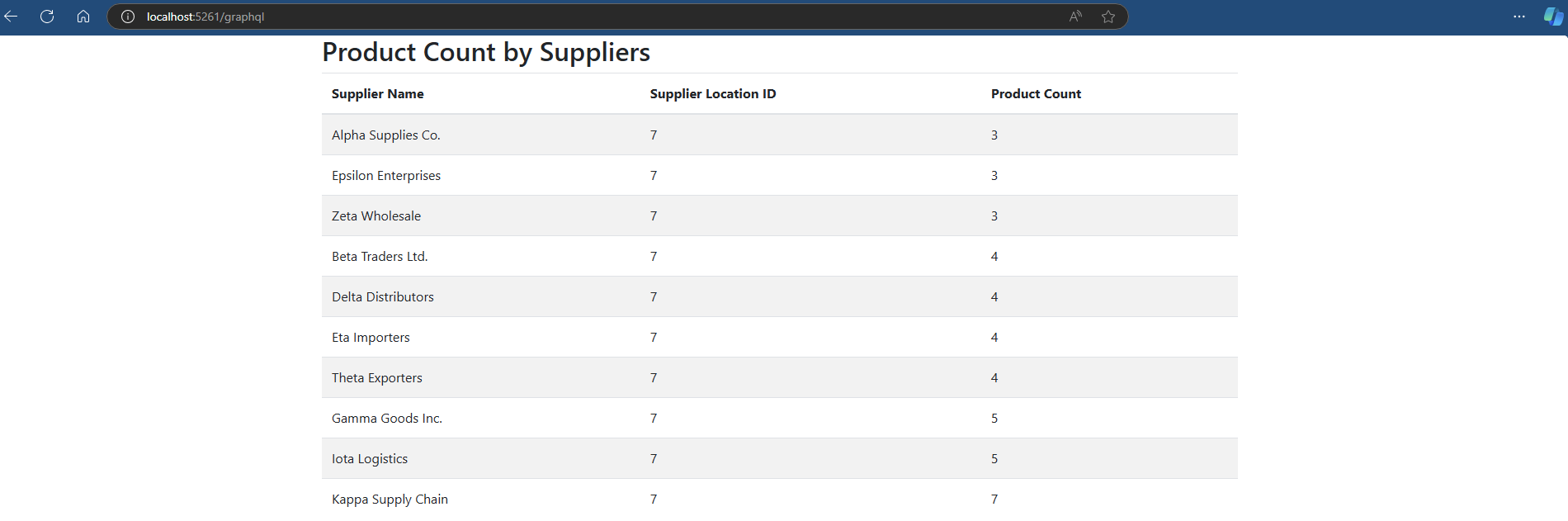Activate the Read Aloud icon

click(1074, 16)
